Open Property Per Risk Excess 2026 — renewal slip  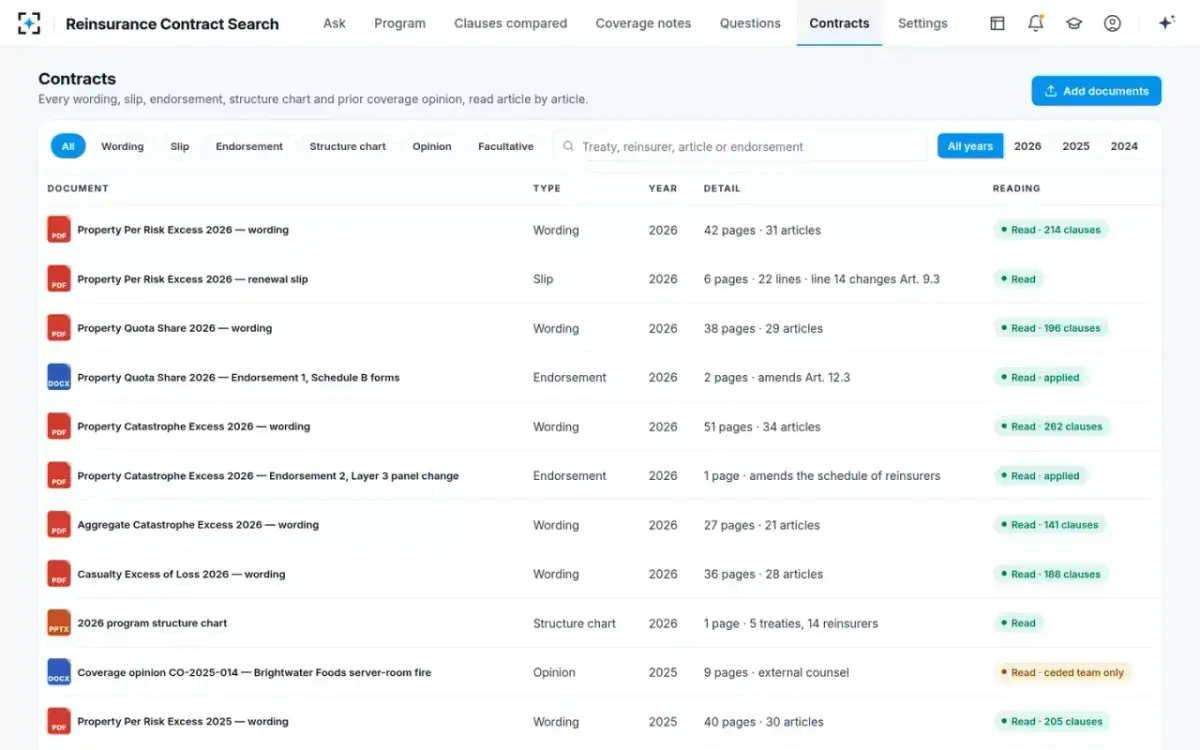click(192, 279)
